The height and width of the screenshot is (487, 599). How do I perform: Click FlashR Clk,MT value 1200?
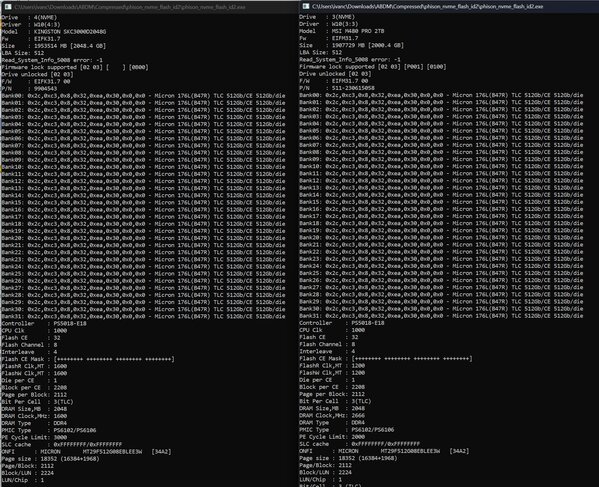point(358,366)
